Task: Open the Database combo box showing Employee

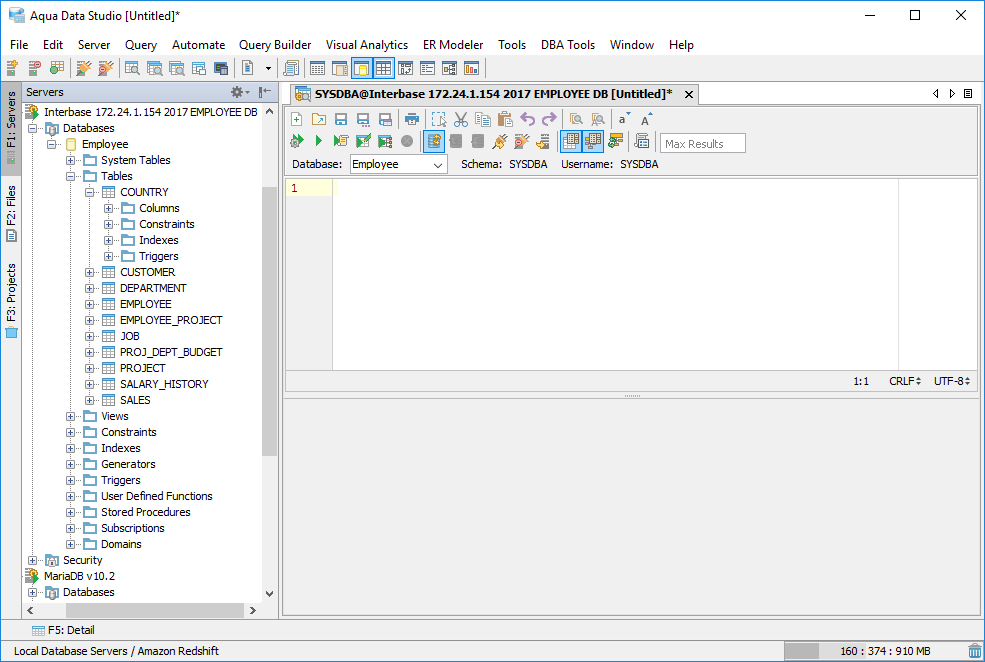Action: [398, 165]
